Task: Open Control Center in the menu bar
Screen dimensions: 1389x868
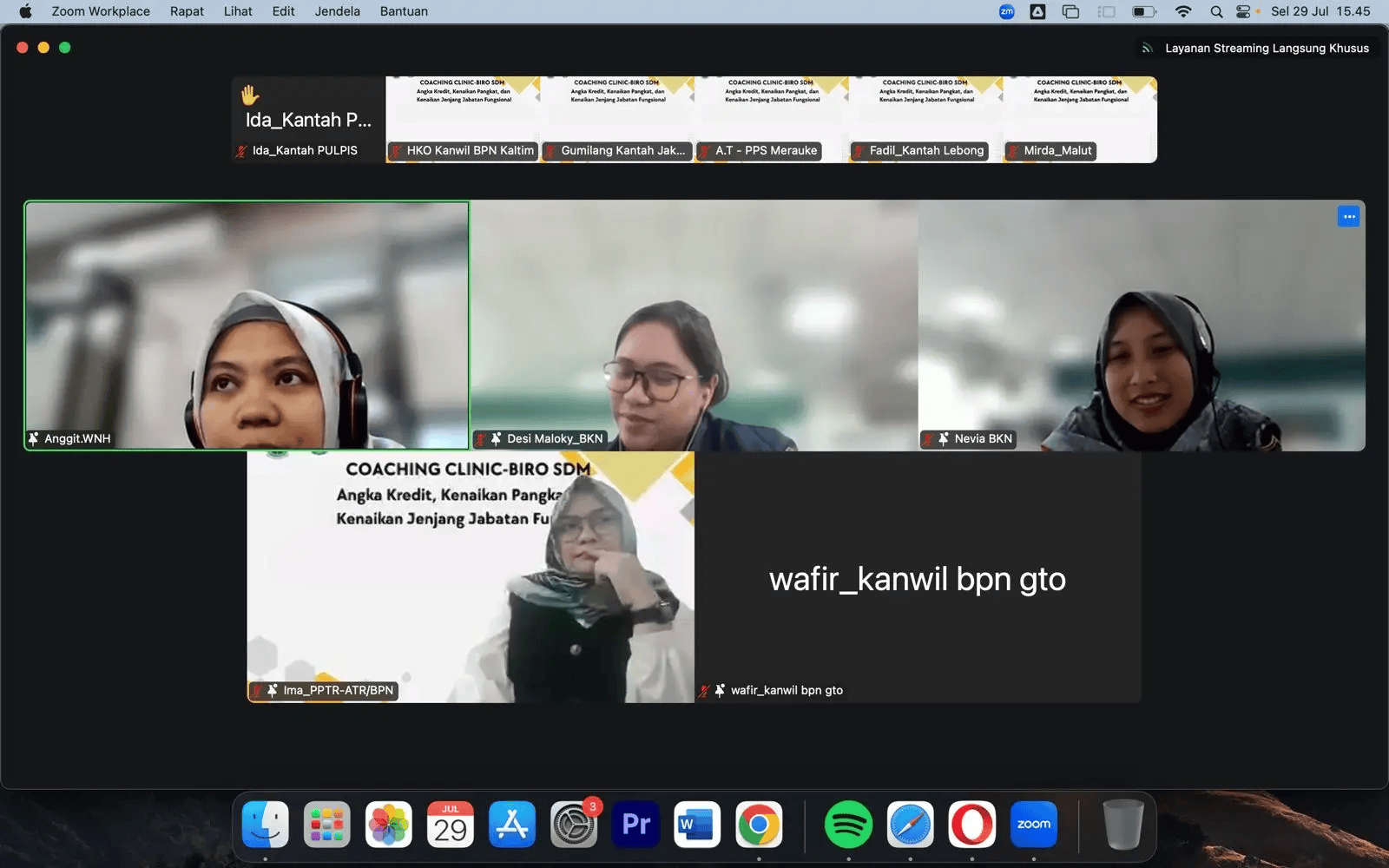Action: pyautogui.click(x=1244, y=11)
